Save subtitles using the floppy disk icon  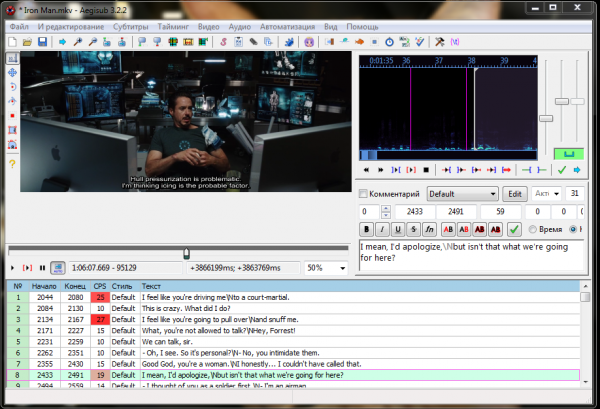coord(42,42)
